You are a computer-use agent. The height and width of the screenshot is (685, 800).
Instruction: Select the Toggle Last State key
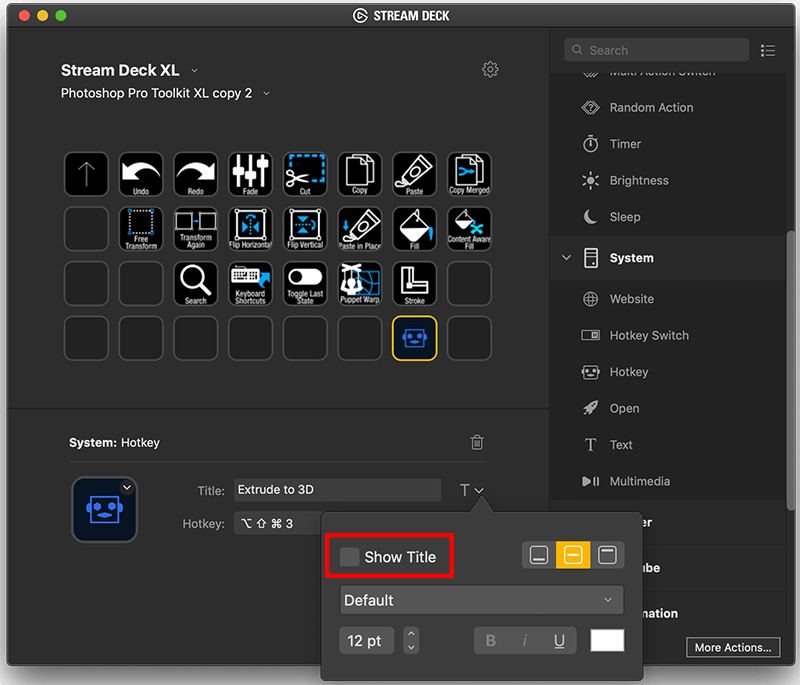(x=305, y=284)
